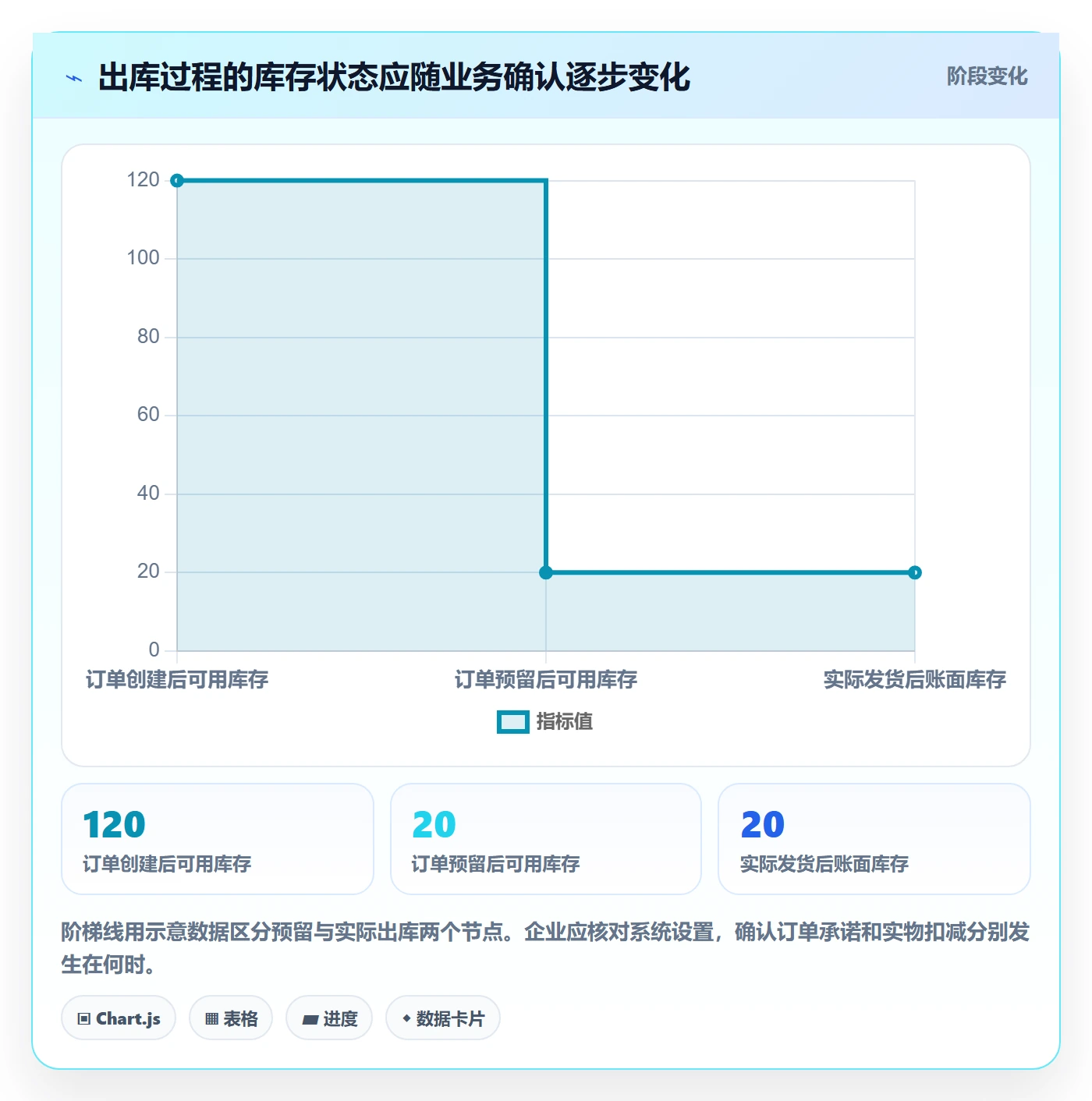
Task: Click the diamond icon in the 数据卡片 chip
Action: [x=406, y=1018]
